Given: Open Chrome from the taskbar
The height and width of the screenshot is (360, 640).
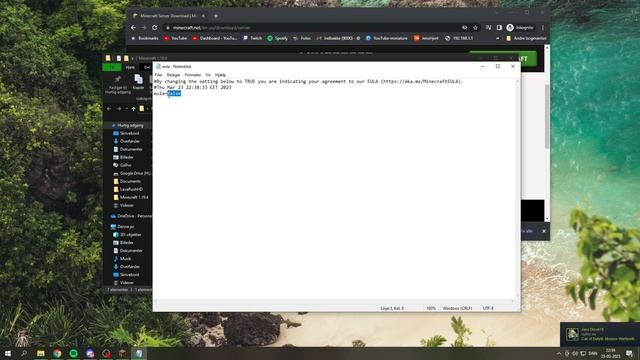Looking at the screenshot, I should pos(57,353).
